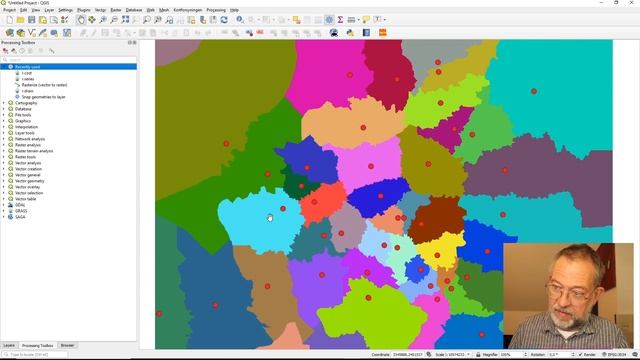Switch to the Processing Toolbox tab
Screen dimensions: 640x360
pyautogui.click(x=38, y=346)
